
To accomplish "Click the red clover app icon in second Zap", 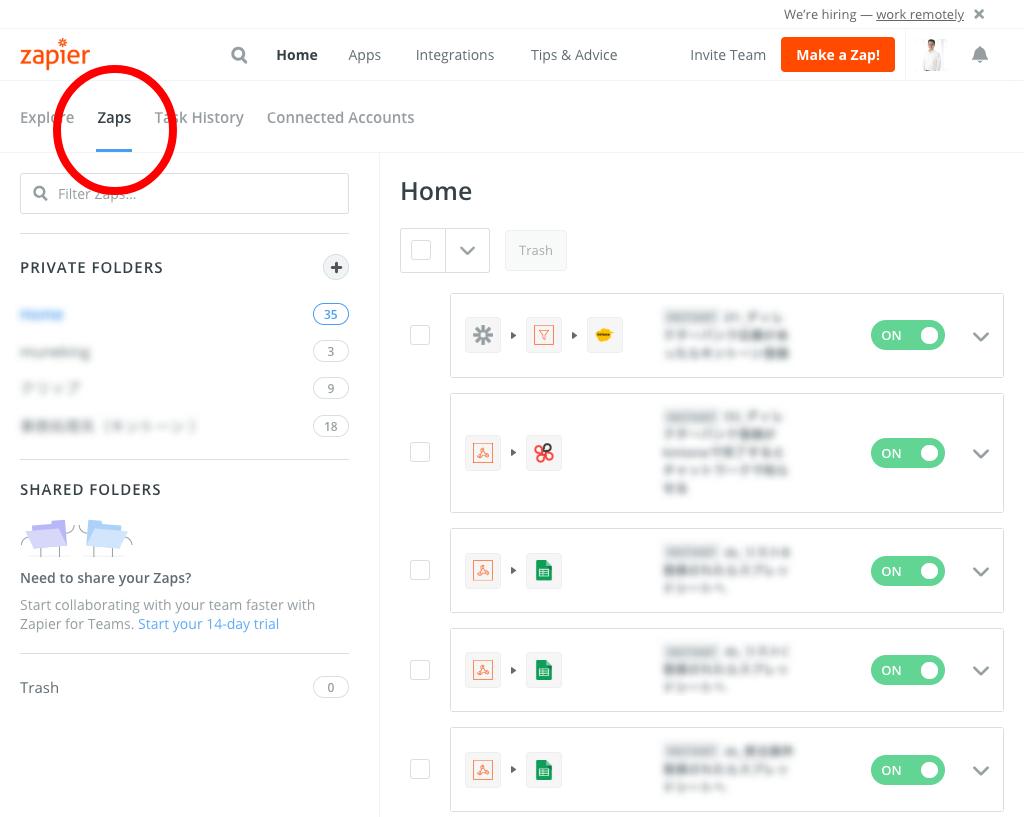I will click(x=543, y=453).
